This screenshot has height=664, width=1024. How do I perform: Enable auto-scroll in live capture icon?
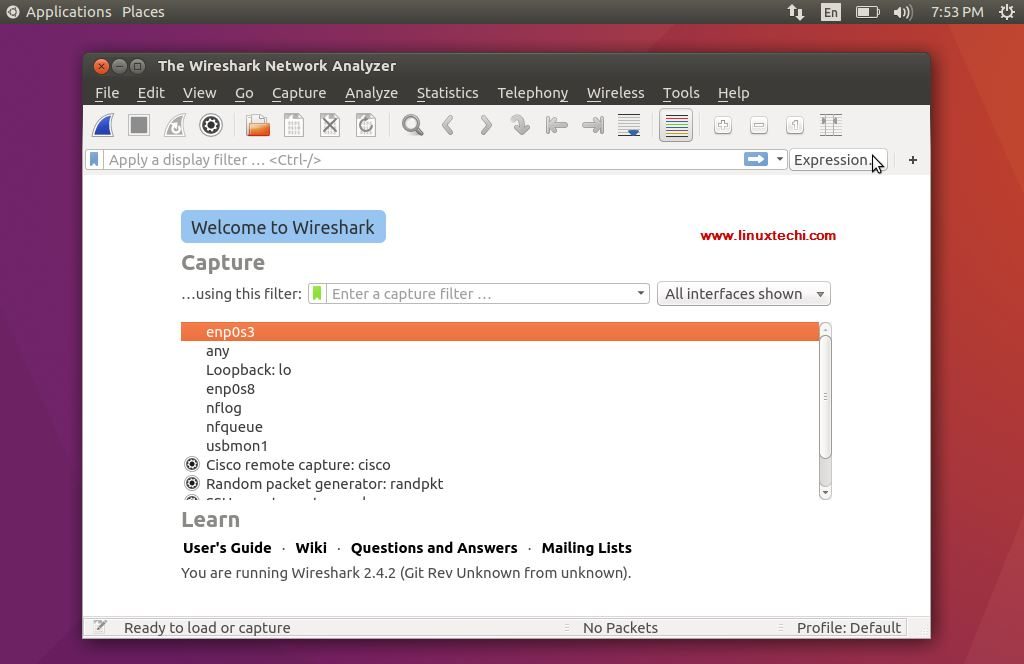pos(629,125)
